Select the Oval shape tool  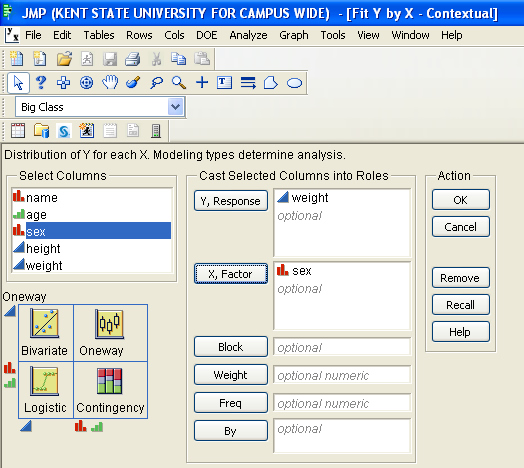294,83
